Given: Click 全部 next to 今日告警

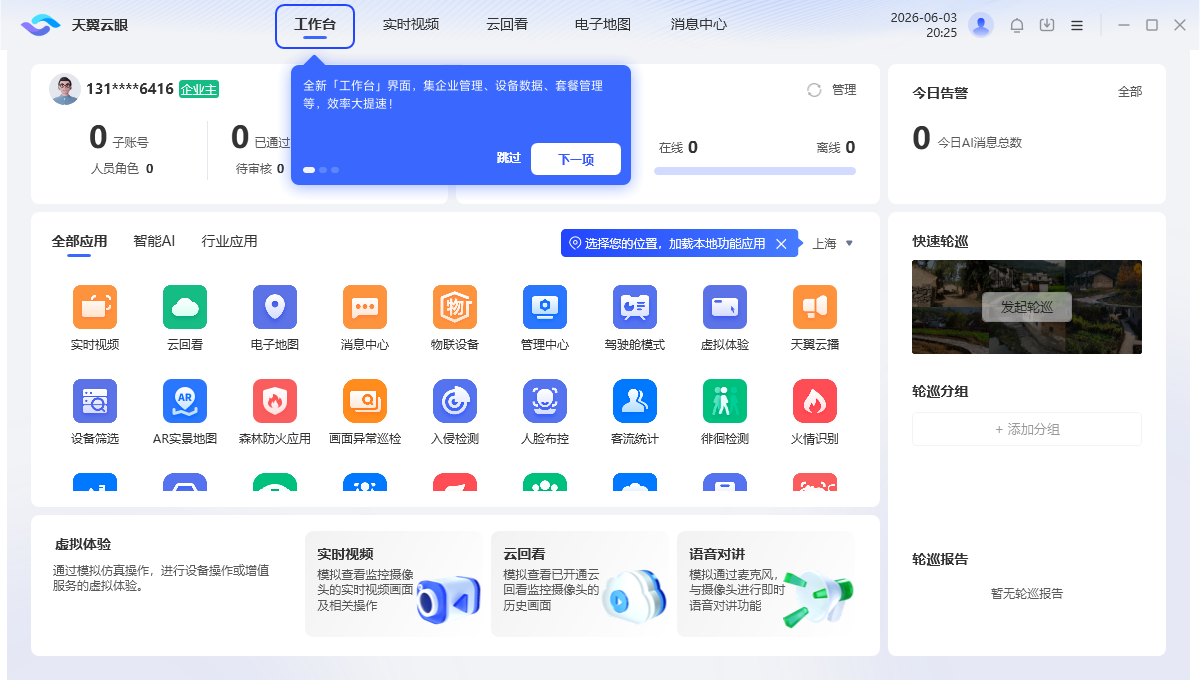Looking at the screenshot, I should click(x=1130, y=92).
